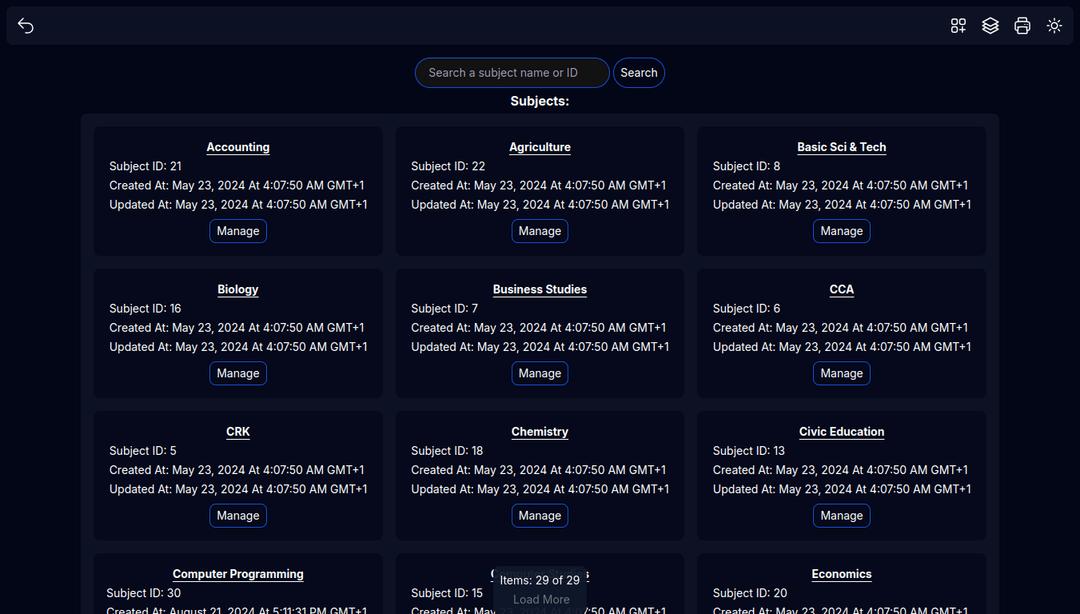The height and width of the screenshot is (614, 1080).
Task: Click the printer icon
Action: pyautogui.click(x=1022, y=26)
